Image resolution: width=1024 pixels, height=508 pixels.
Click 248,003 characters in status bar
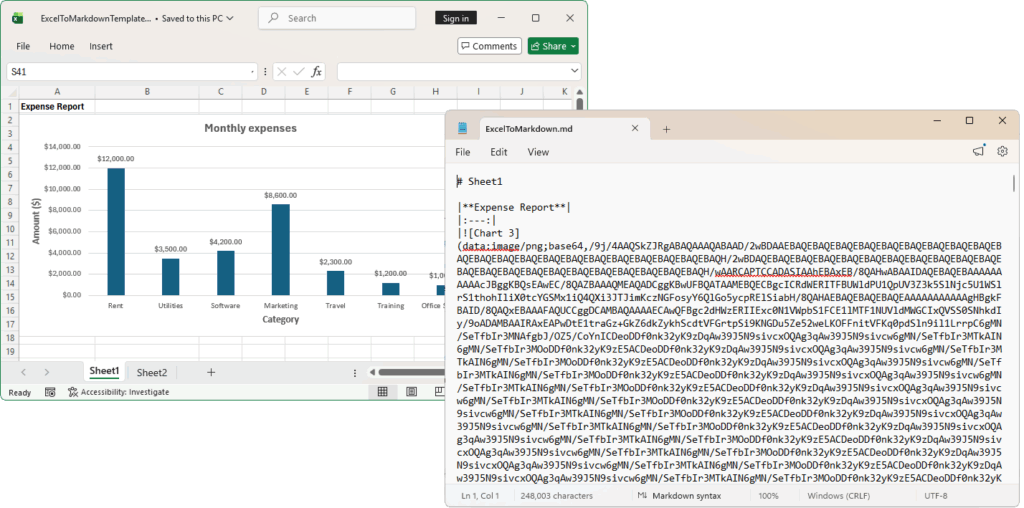click(x=554, y=496)
